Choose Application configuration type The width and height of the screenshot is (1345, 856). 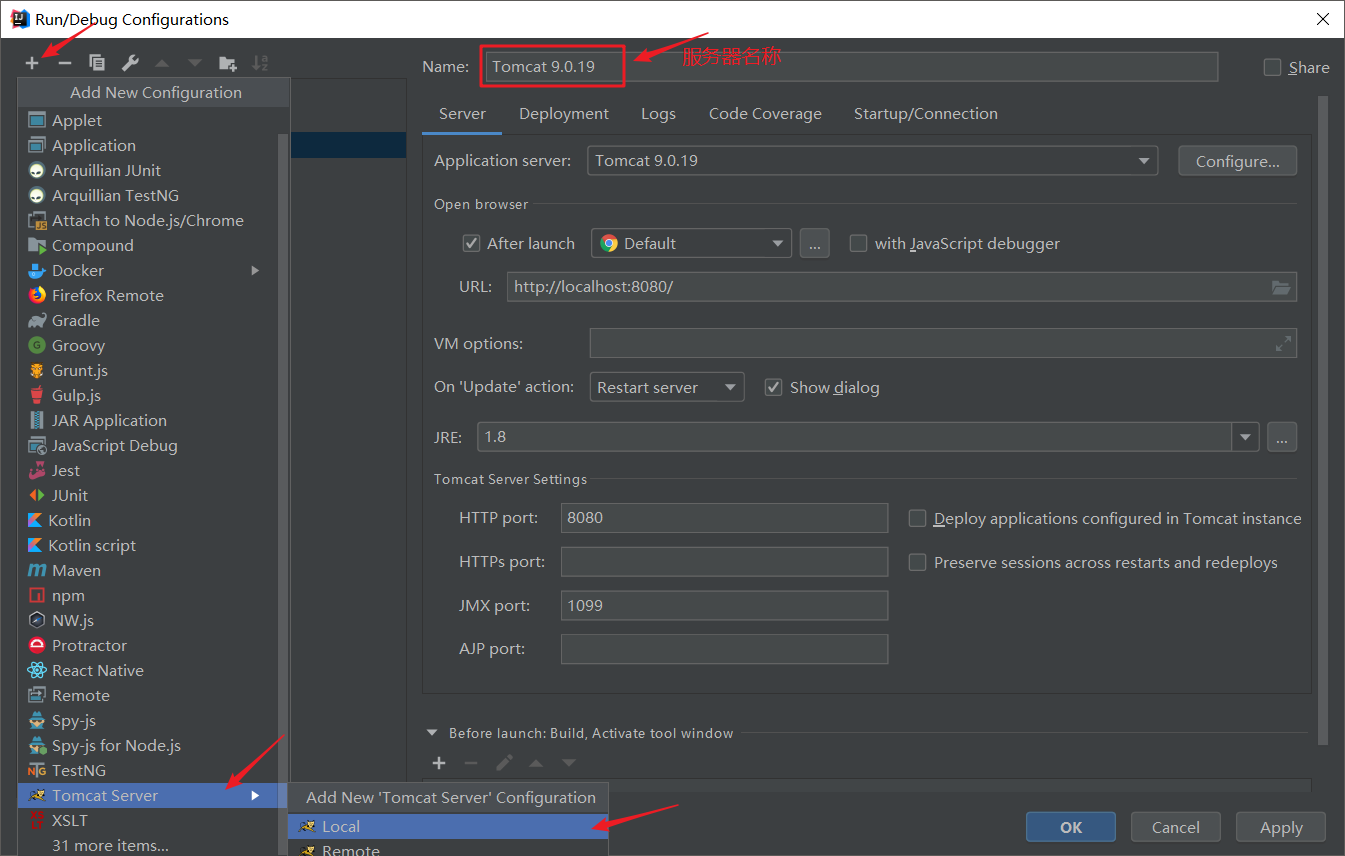coord(147,145)
